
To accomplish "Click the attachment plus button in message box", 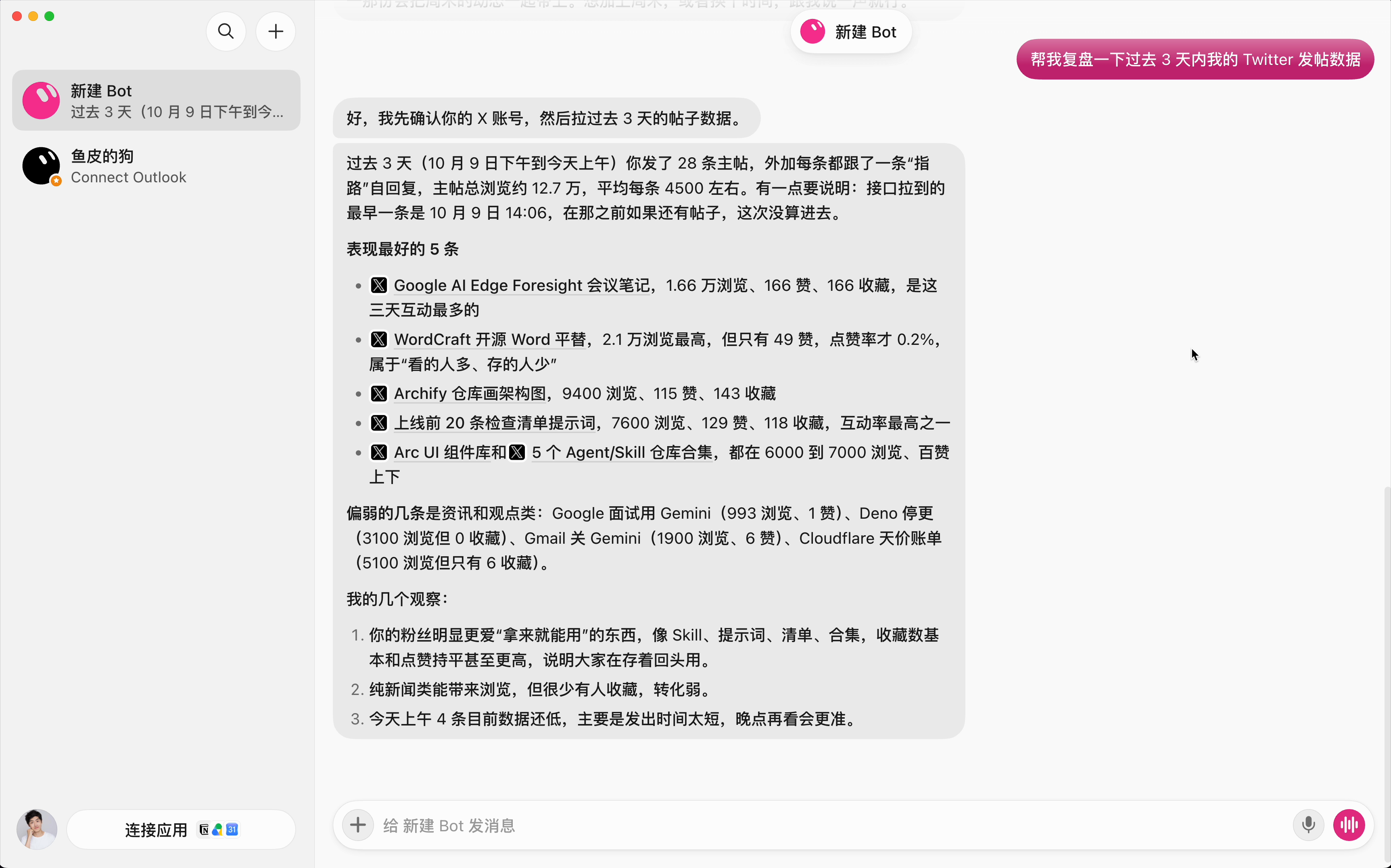I will pos(358,825).
